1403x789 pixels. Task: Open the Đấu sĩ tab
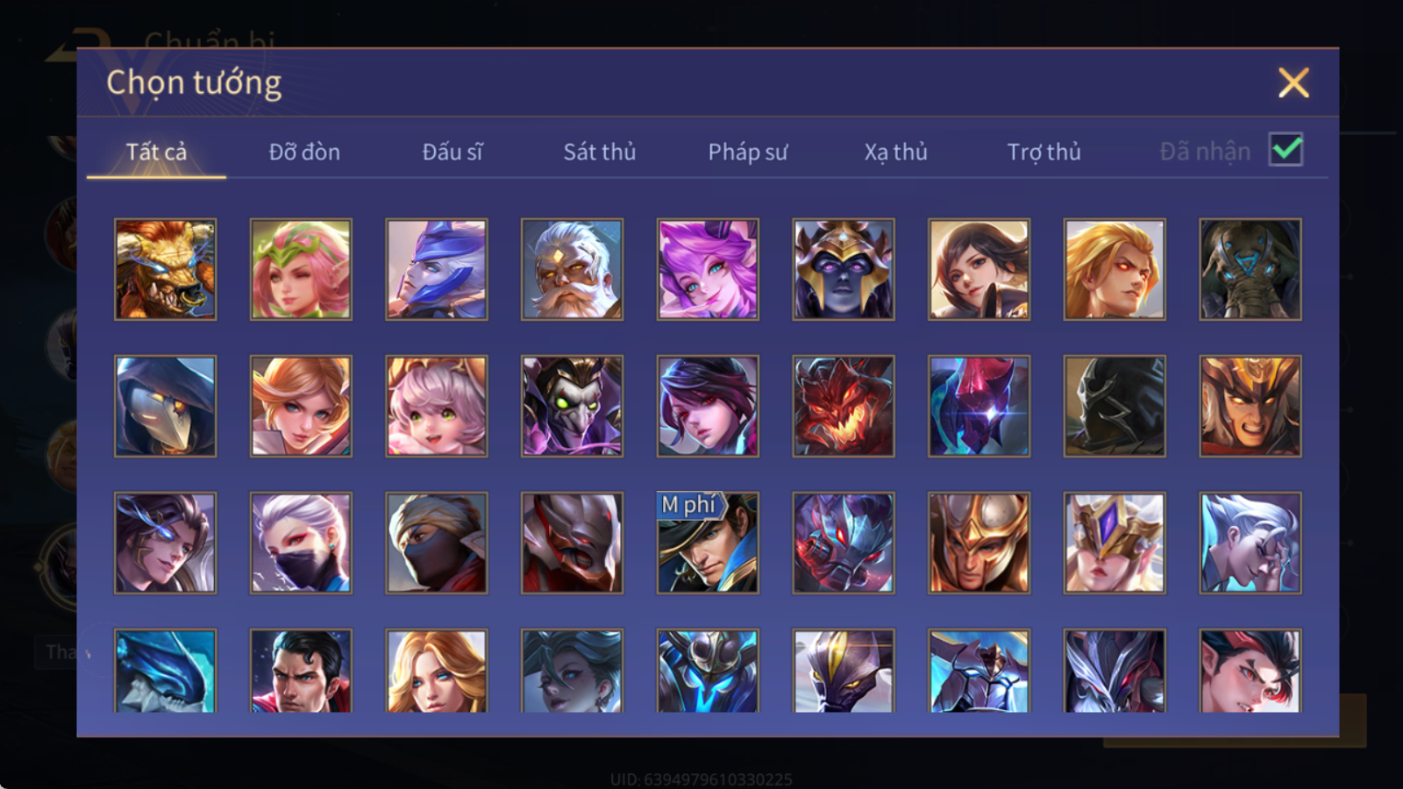tap(452, 152)
